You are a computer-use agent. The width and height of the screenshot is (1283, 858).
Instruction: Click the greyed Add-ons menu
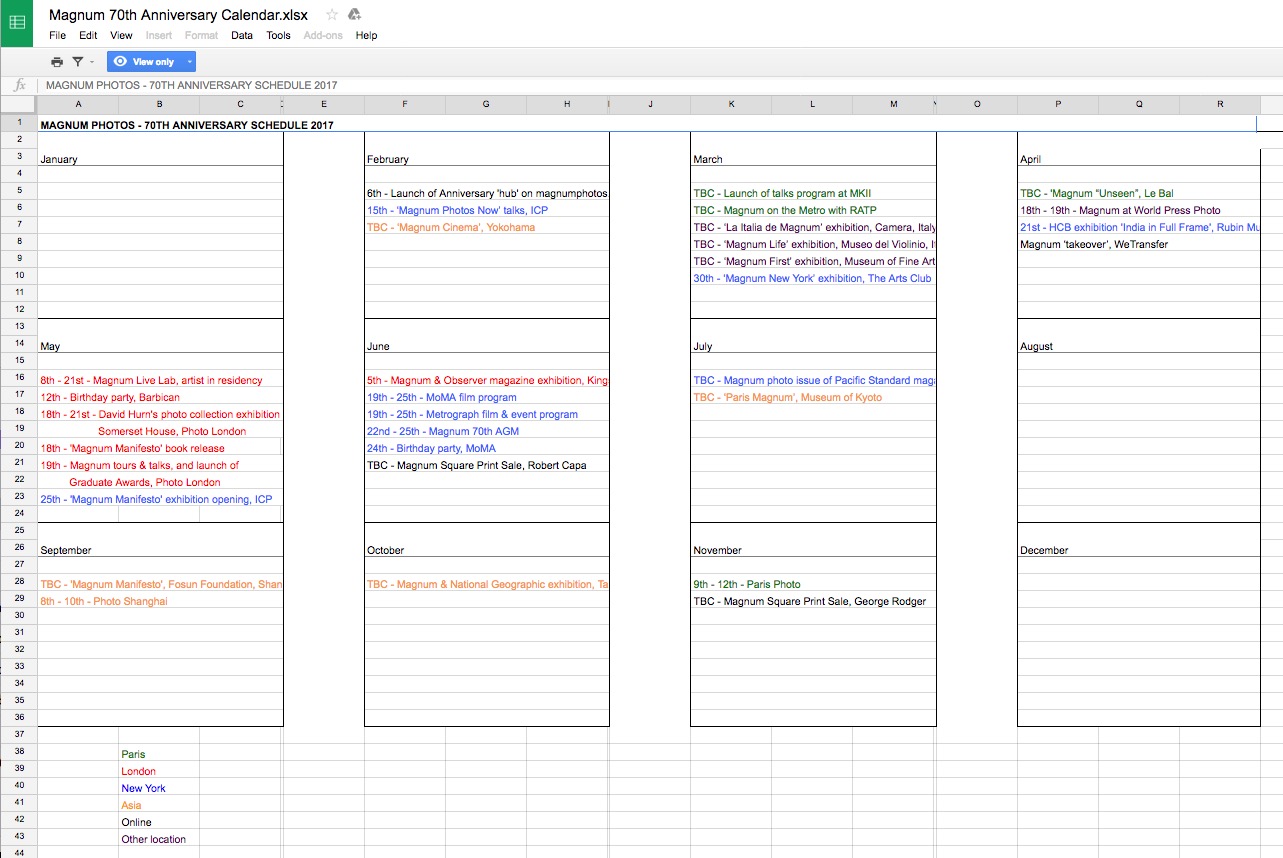coord(323,35)
